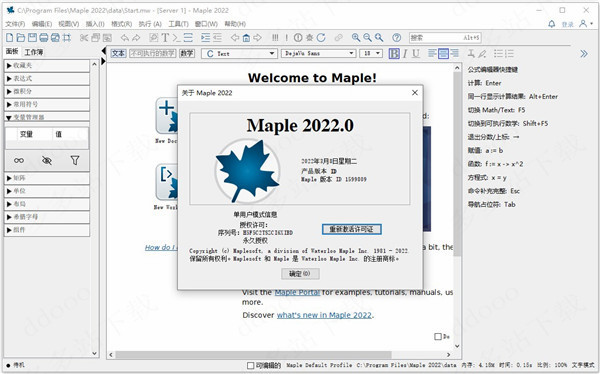600x374 pixels.
Task: Expand the 收藏夹 palette
Action: pyautogui.click(x=47, y=65)
